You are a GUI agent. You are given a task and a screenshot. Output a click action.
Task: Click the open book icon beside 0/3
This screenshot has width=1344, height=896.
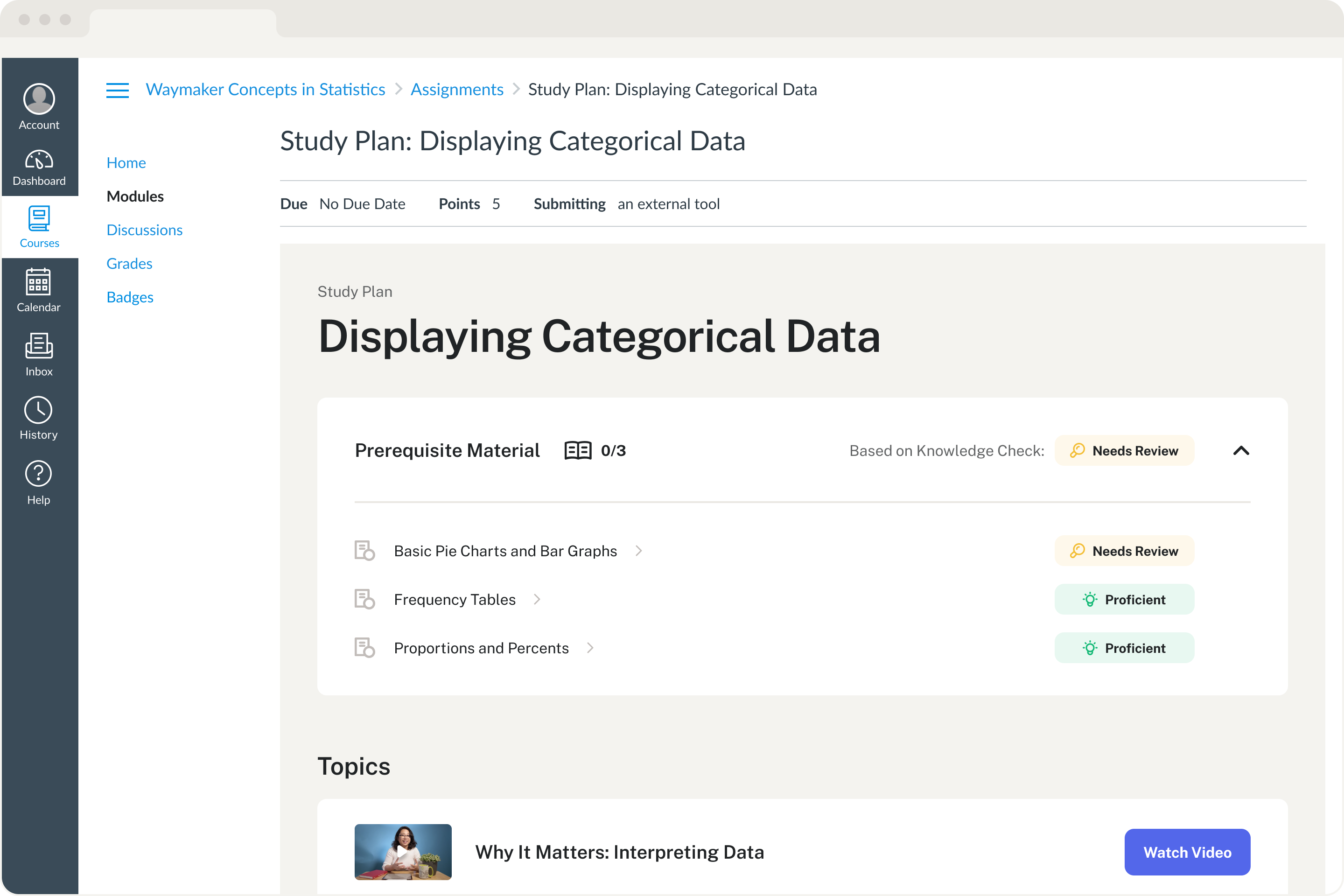point(578,450)
